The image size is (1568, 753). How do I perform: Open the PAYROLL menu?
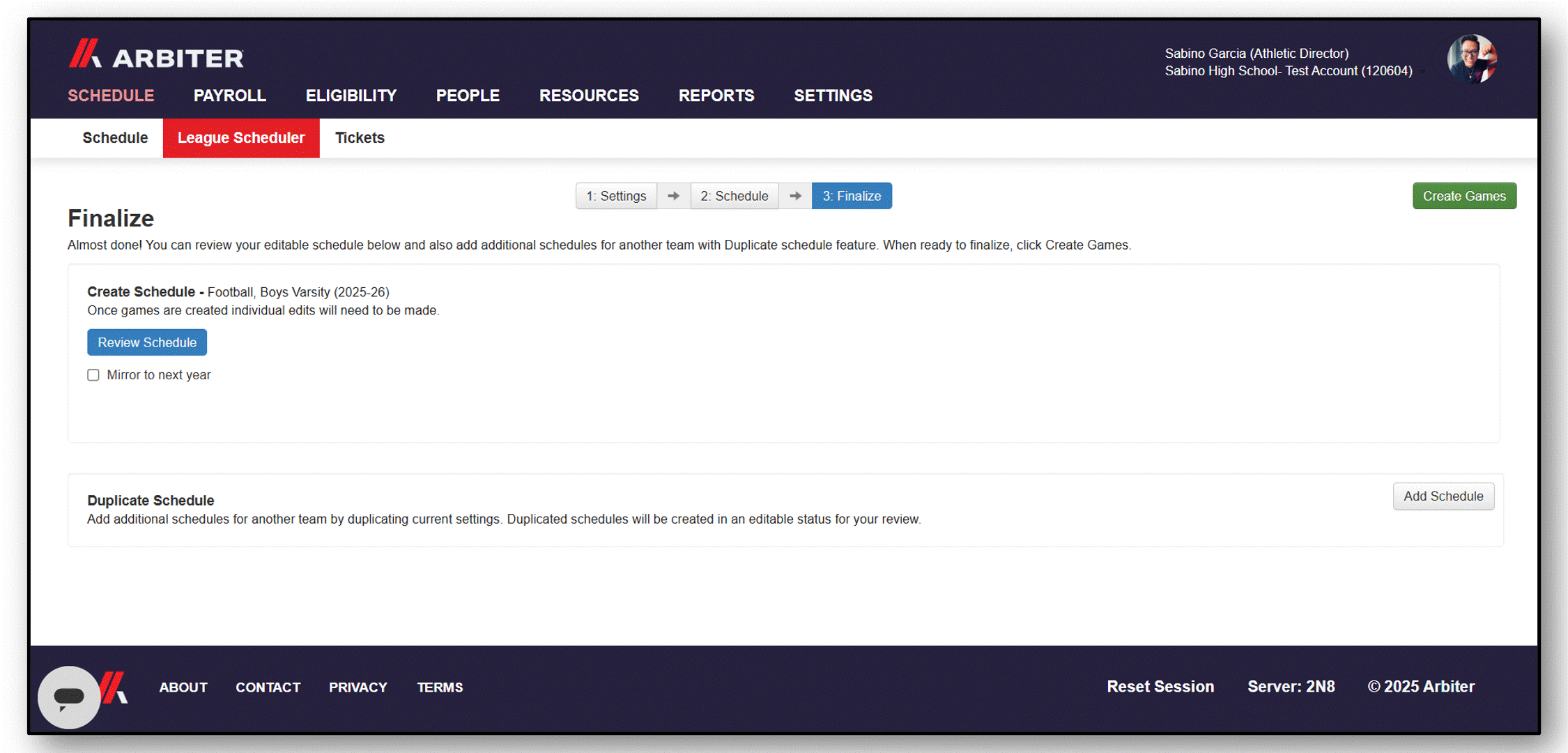pos(229,96)
